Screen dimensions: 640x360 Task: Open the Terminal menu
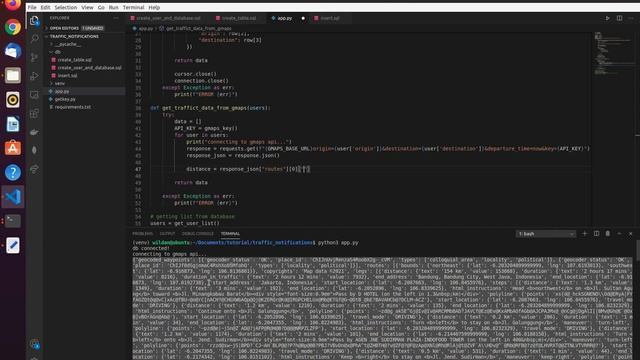[x=133, y=7]
